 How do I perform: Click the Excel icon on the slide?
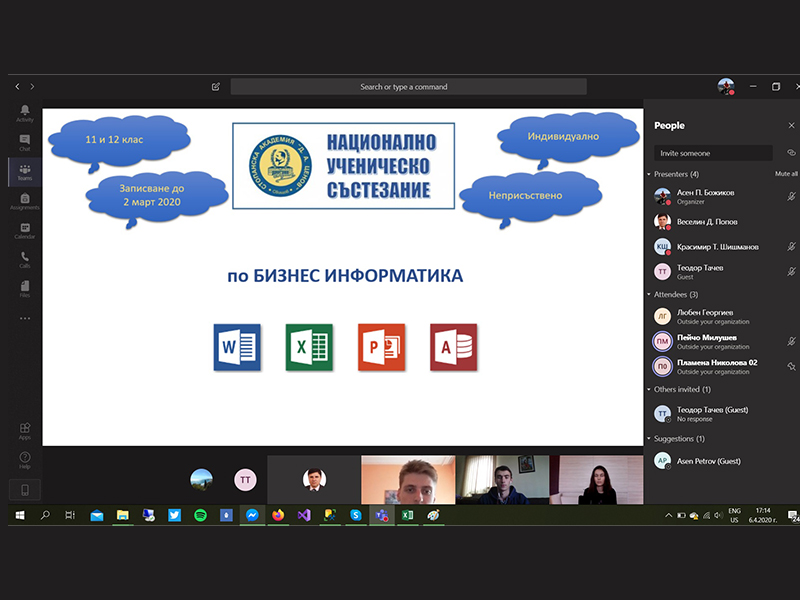[x=309, y=347]
